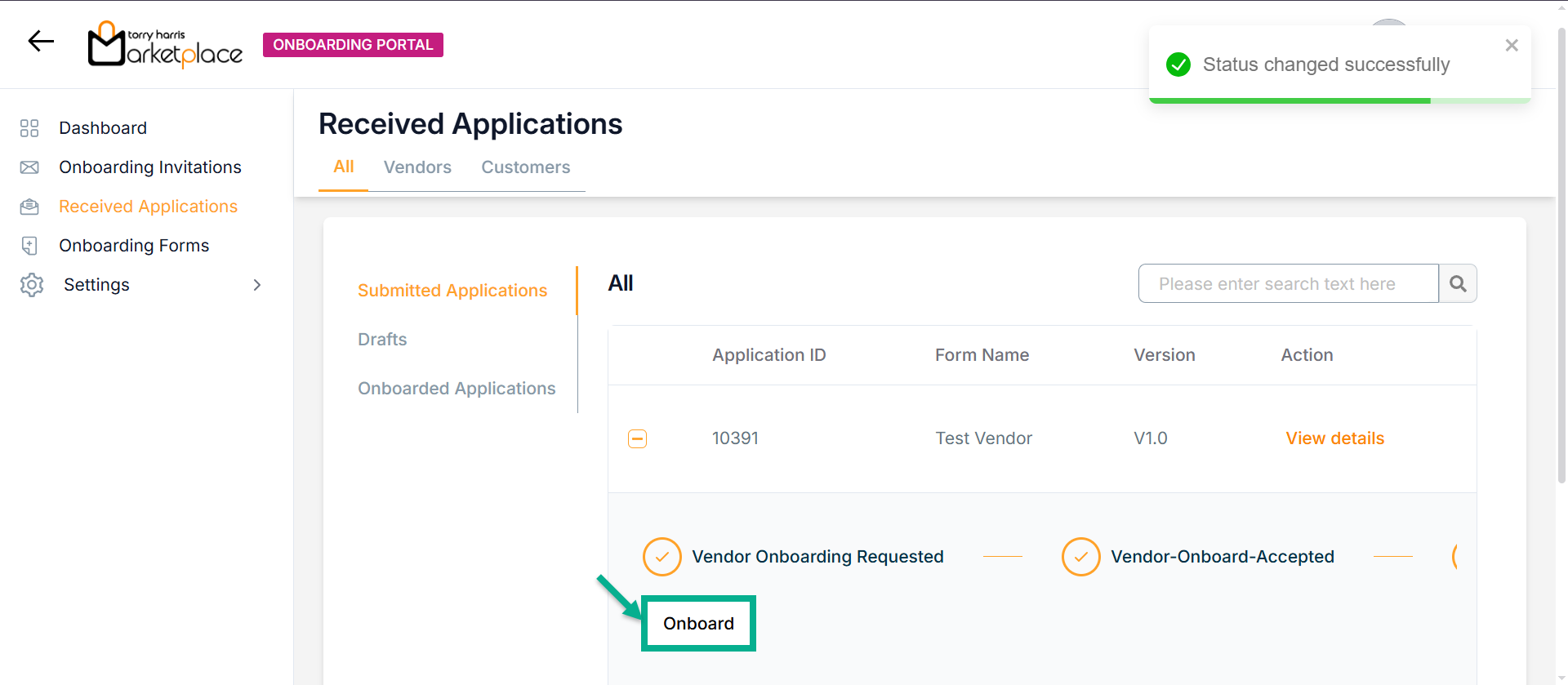Switch to the Vendors tab

pos(417,167)
